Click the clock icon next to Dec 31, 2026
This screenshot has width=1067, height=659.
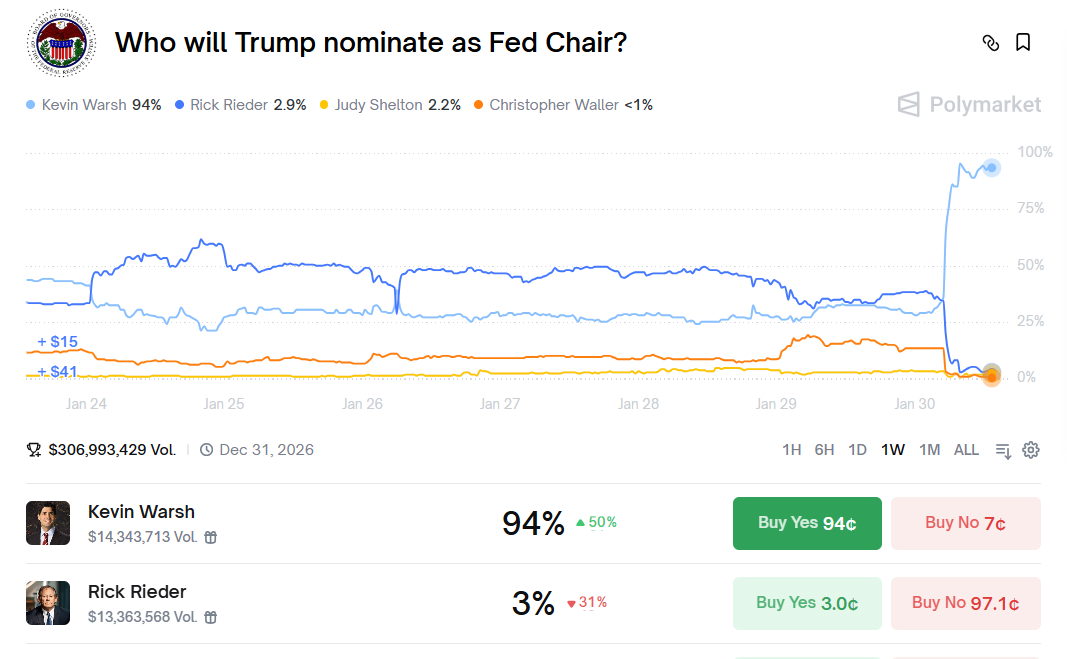206,450
